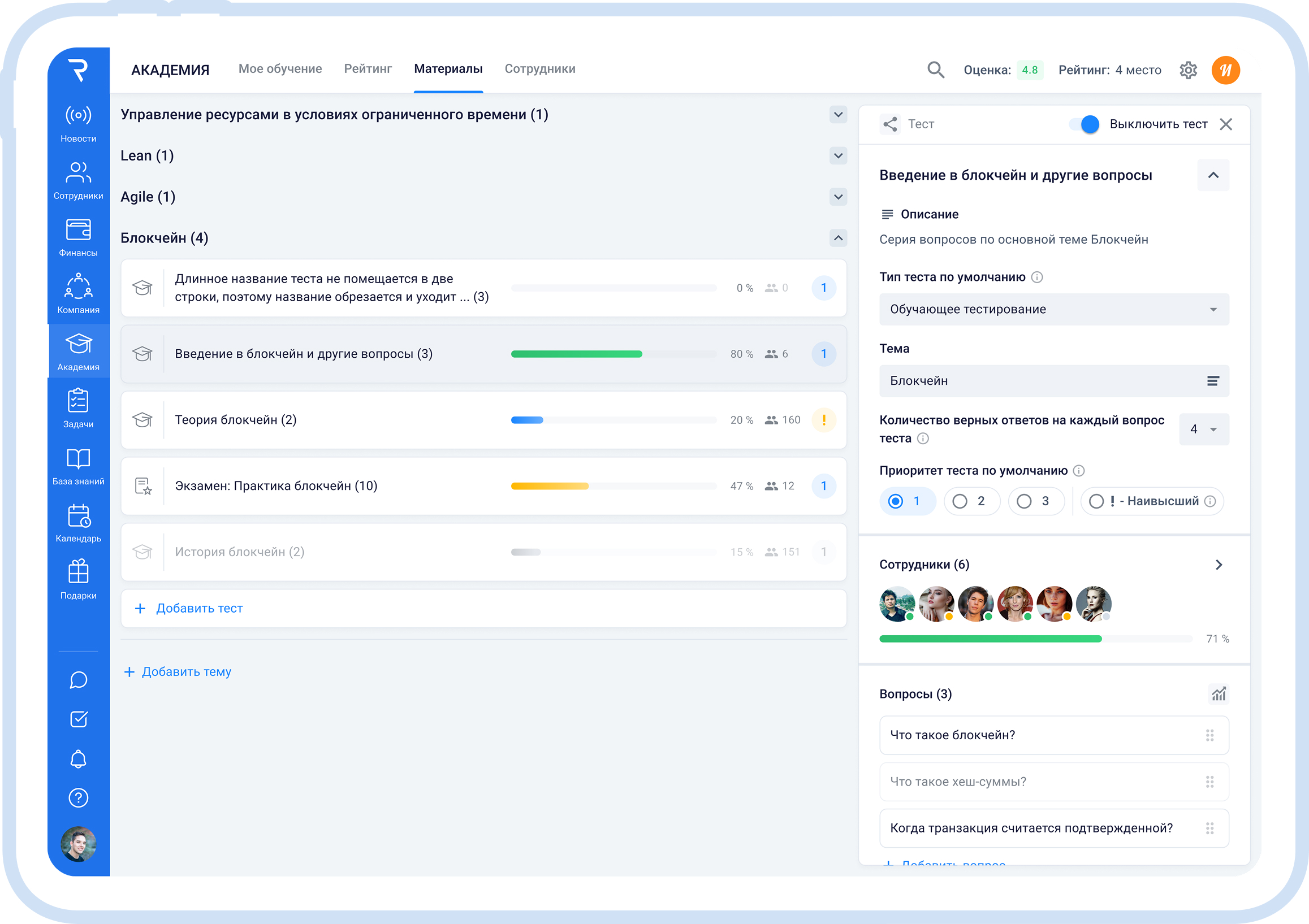Image resolution: width=1309 pixels, height=924 pixels.
Task: Open correct answers count dropdown showing 4
Action: 1203,430
